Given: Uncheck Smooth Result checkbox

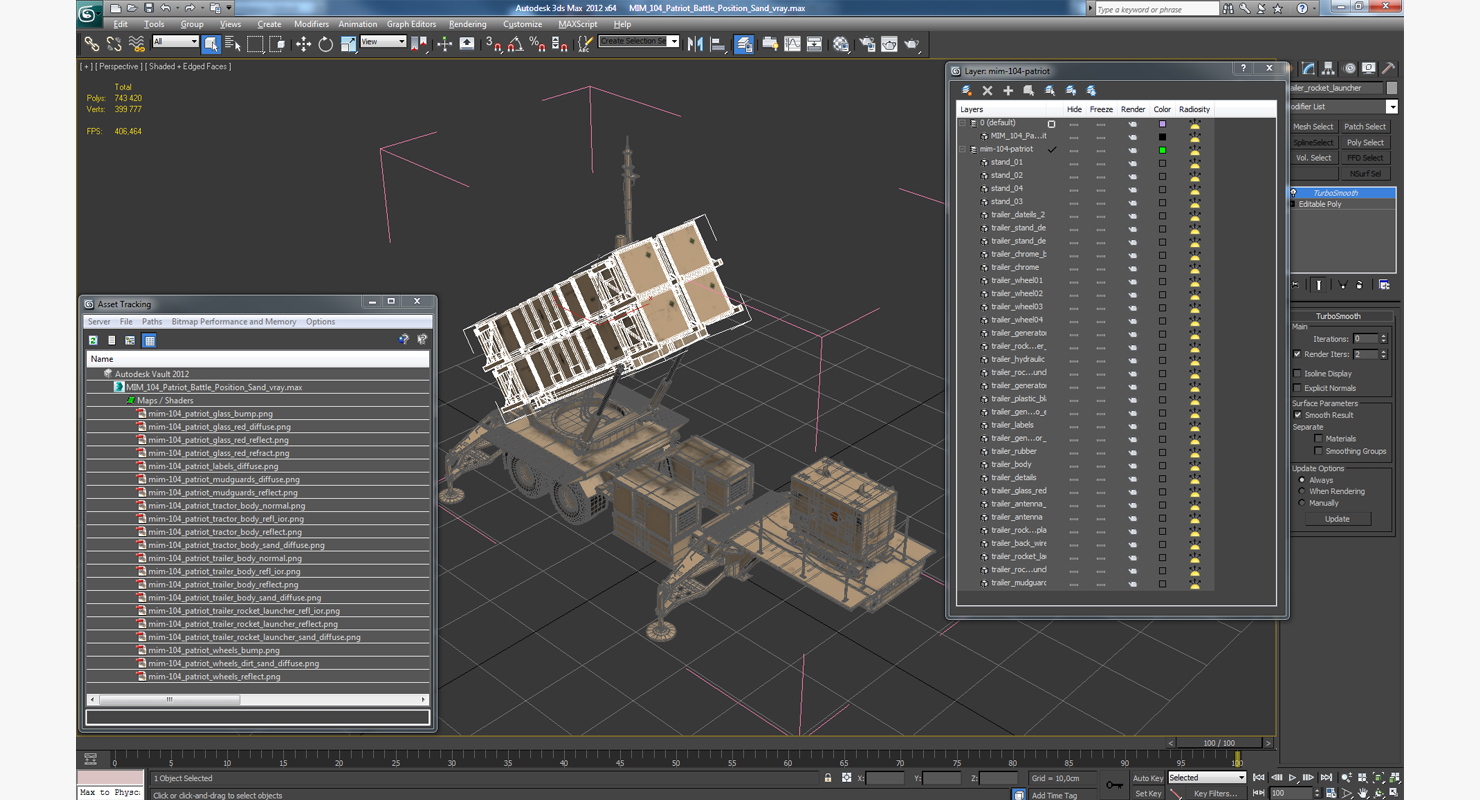Looking at the screenshot, I should coord(1298,415).
